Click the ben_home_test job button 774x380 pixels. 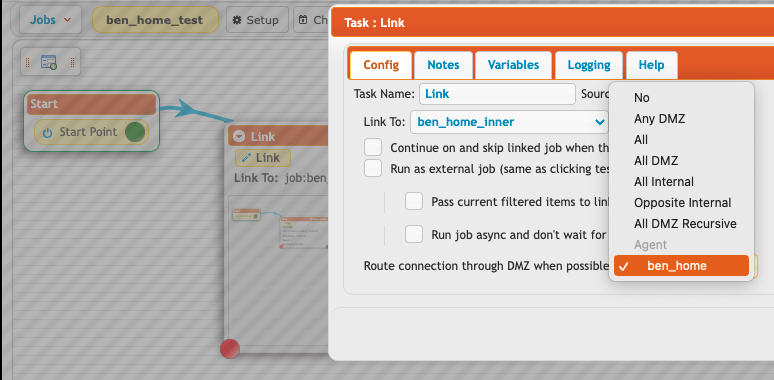click(x=155, y=20)
